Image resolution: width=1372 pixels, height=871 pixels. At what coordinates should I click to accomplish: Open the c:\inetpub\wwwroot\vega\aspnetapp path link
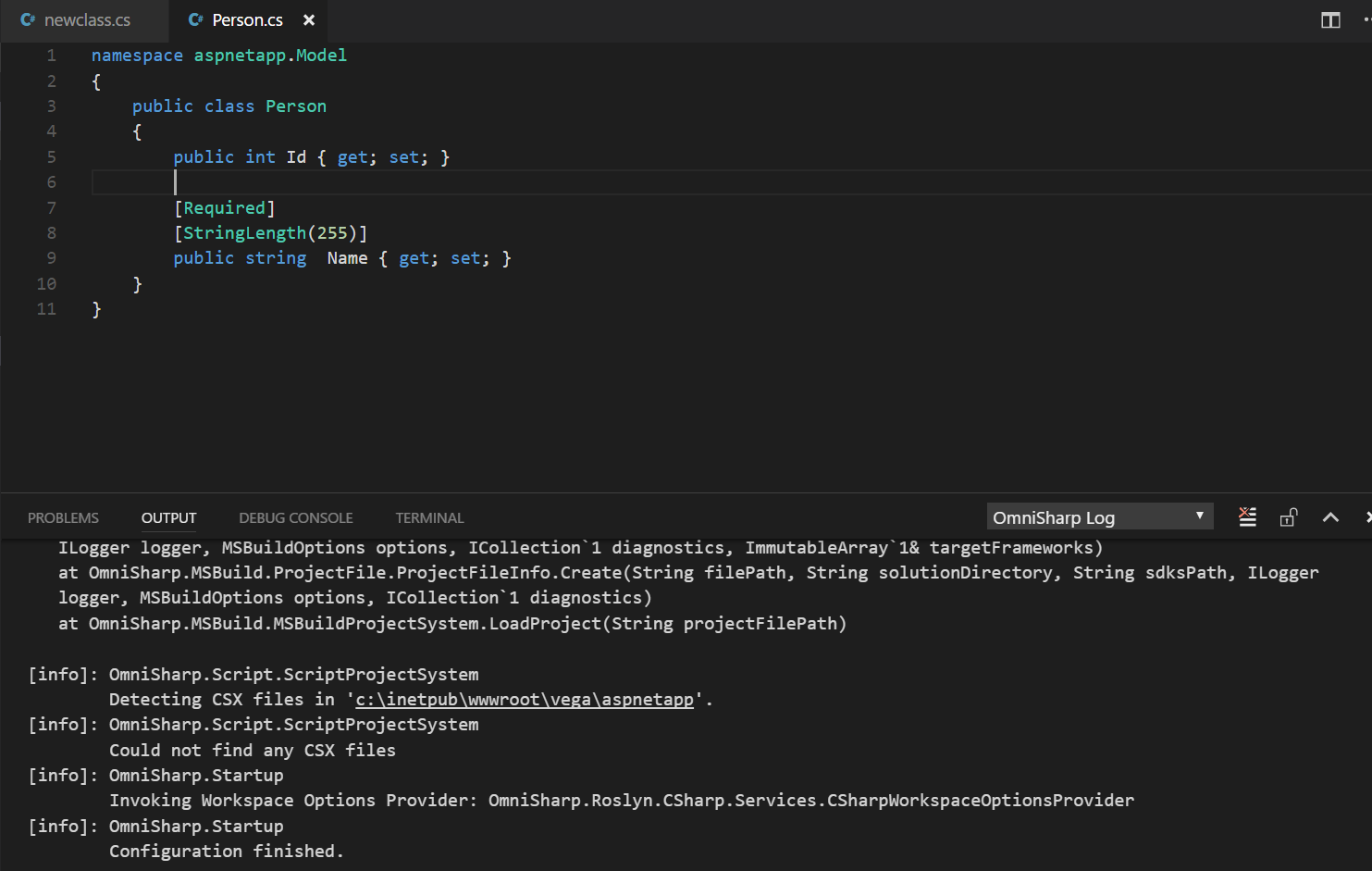pos(525,700)
